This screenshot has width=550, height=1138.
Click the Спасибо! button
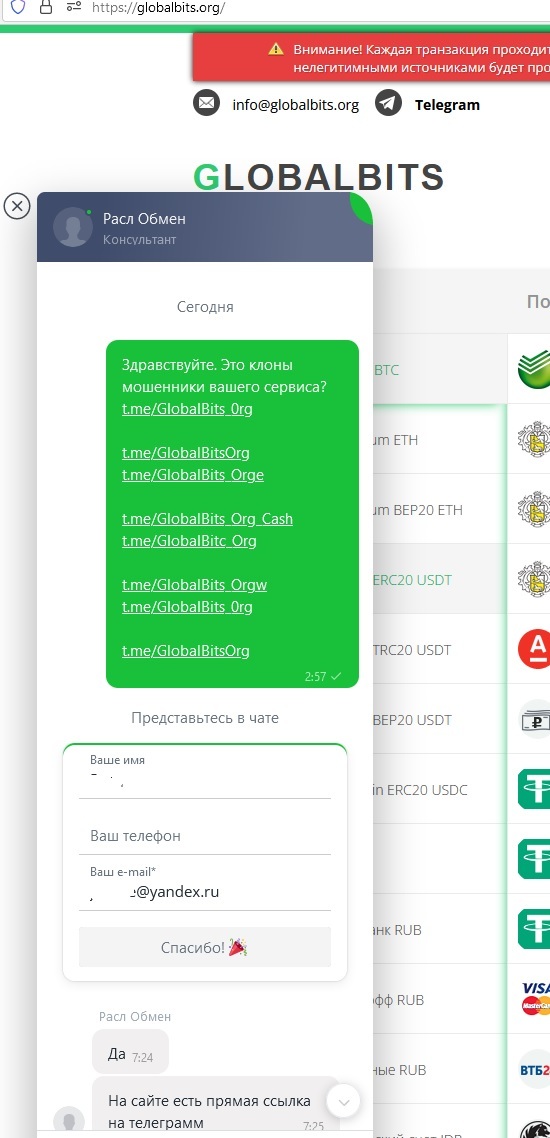click(205, 947)
